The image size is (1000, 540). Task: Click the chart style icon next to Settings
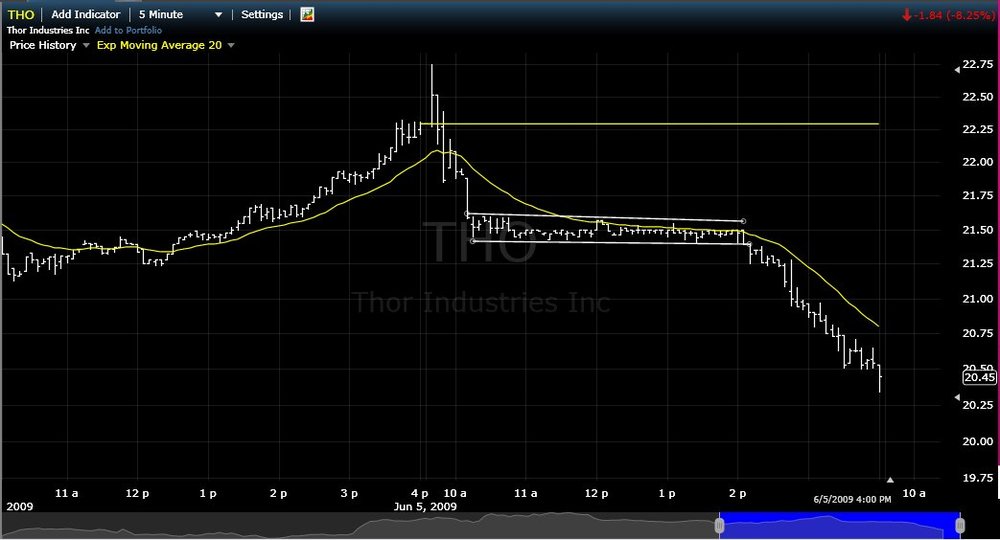[307, 15]
